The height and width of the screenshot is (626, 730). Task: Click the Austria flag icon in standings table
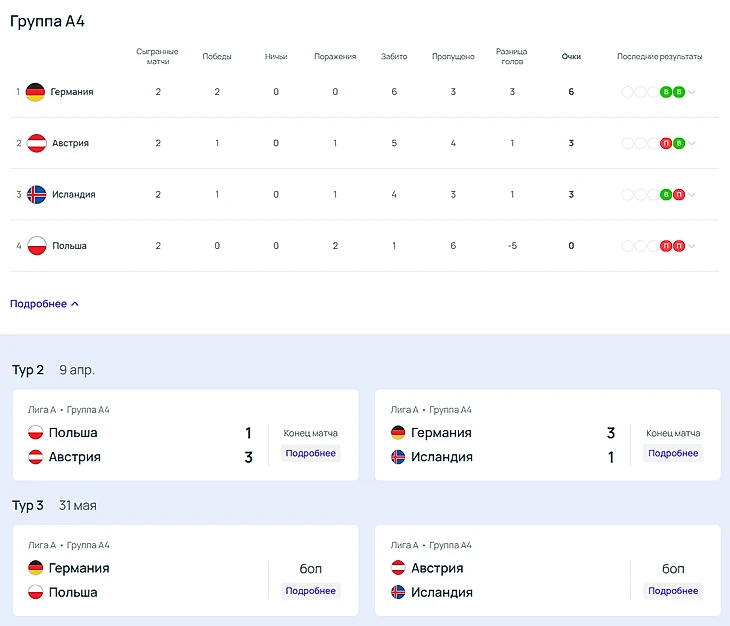[x=36, y=143]
